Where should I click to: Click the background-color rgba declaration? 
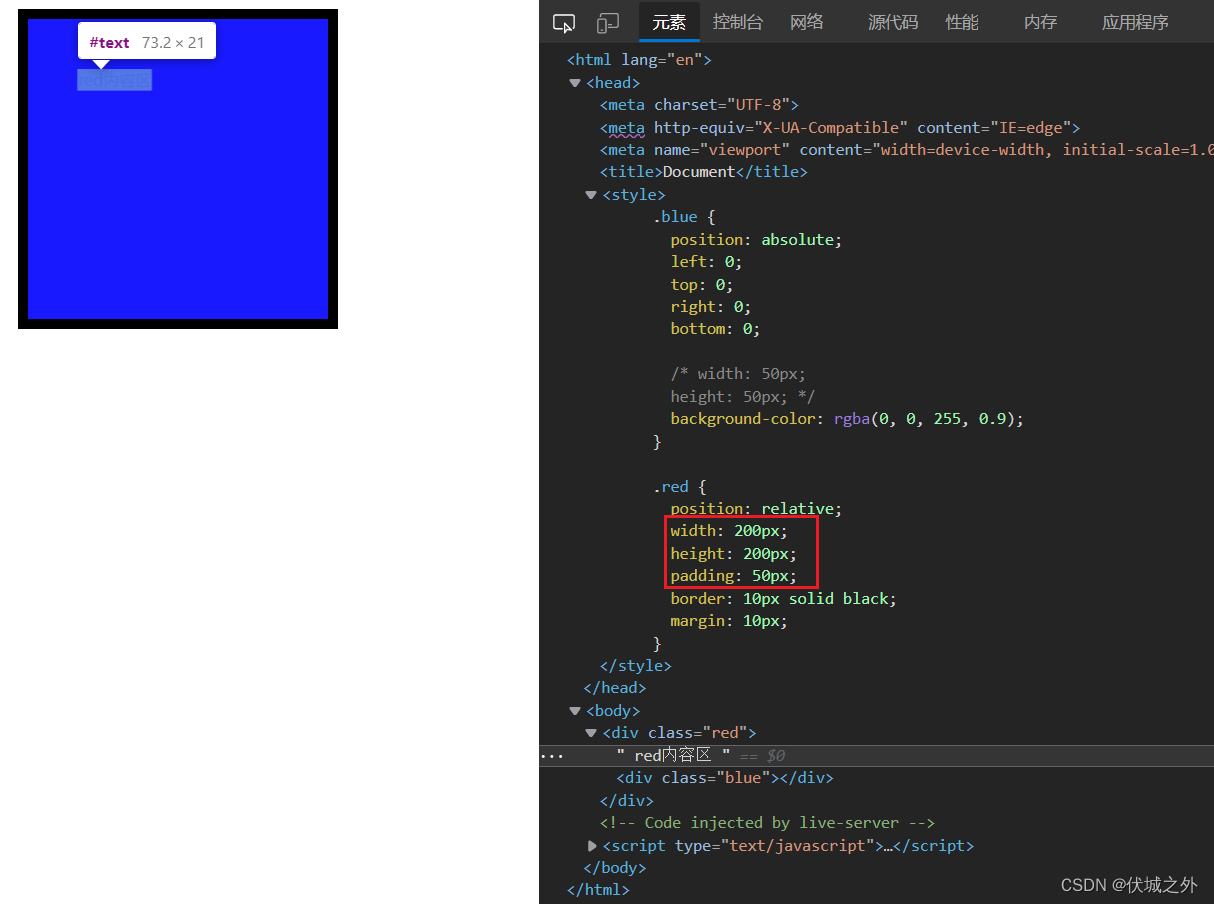pyautogui.click(x=848, y=419)
